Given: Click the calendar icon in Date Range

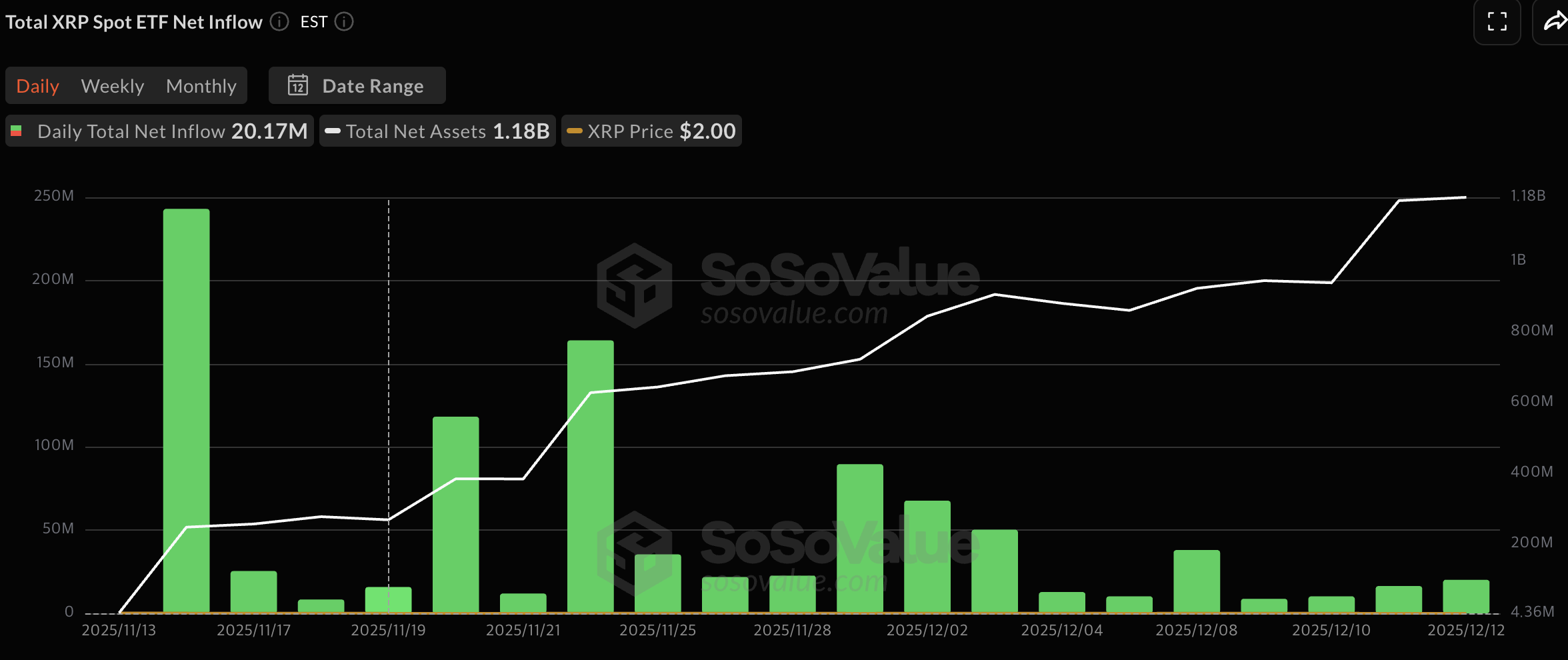Looking at the screenshot, I should pos(297,85).
